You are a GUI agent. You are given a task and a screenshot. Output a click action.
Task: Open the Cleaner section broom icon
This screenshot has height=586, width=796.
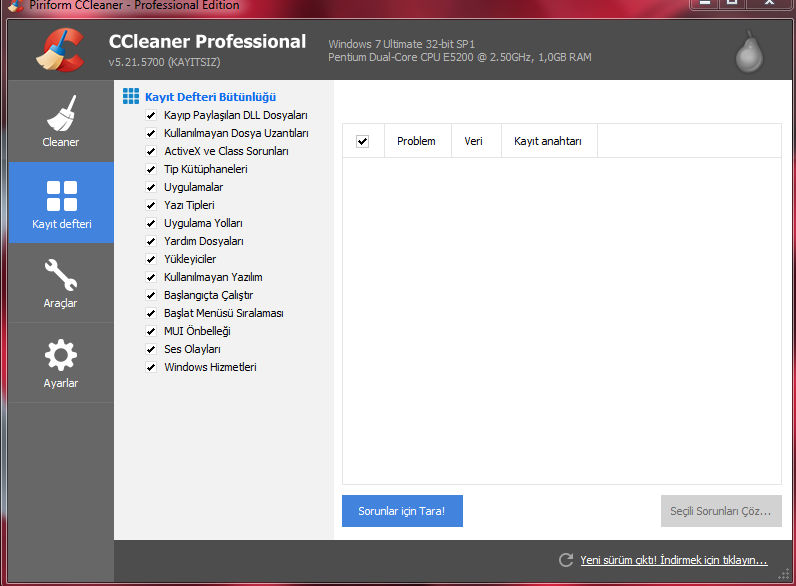click(61, 113)
